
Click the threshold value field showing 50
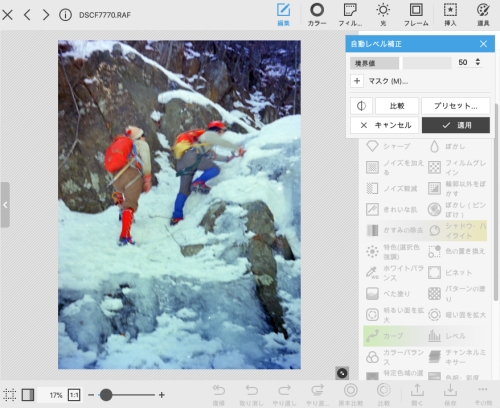[463, 62]
